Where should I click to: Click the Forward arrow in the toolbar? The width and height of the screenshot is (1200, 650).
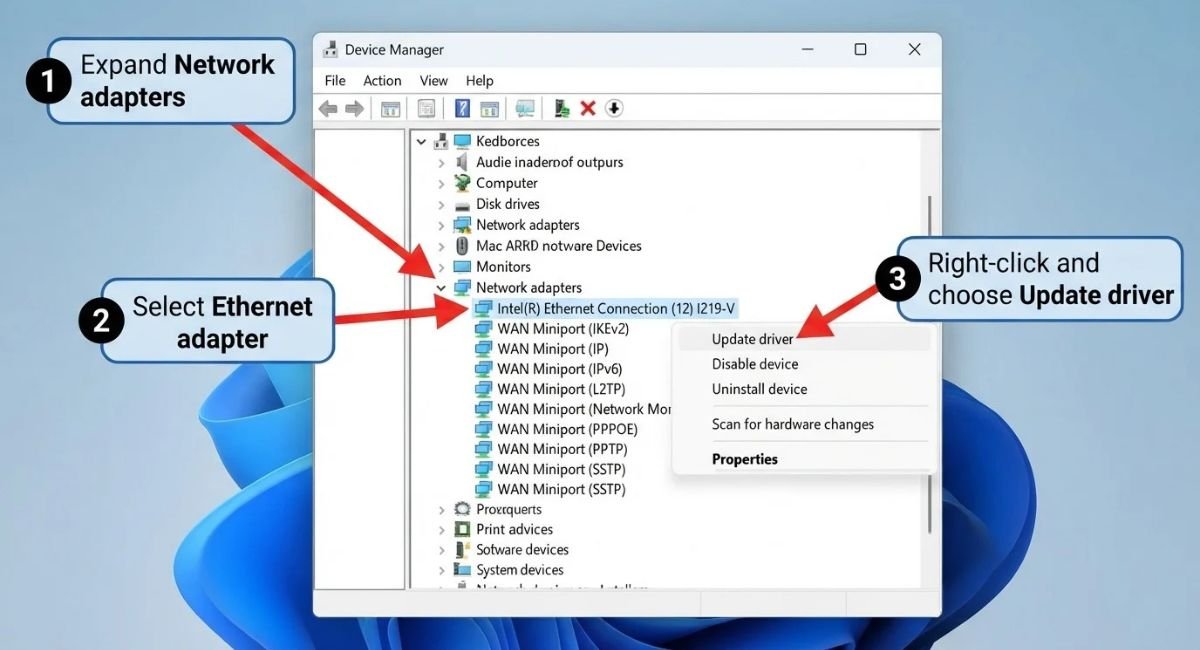coord(354,108)
